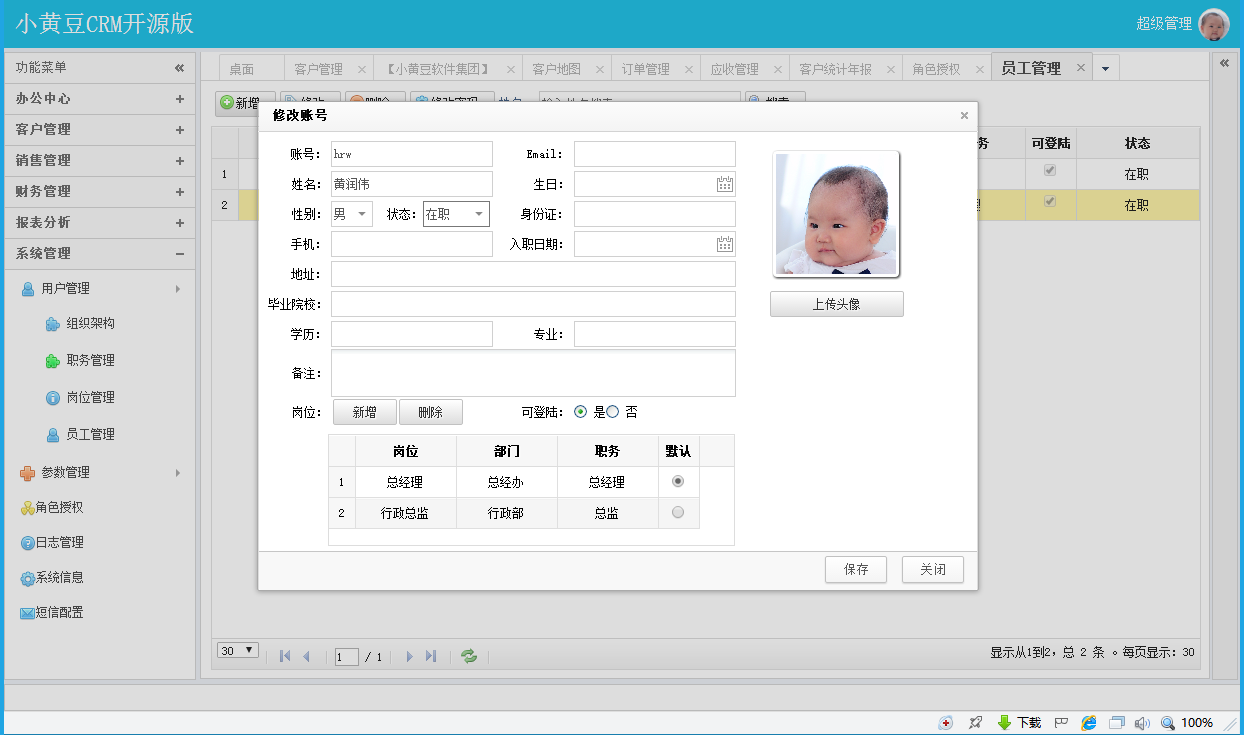Open 日志管理 in sidebar
The height and width of the screenshot is (735, 1244).
click(x=52, y=542)
